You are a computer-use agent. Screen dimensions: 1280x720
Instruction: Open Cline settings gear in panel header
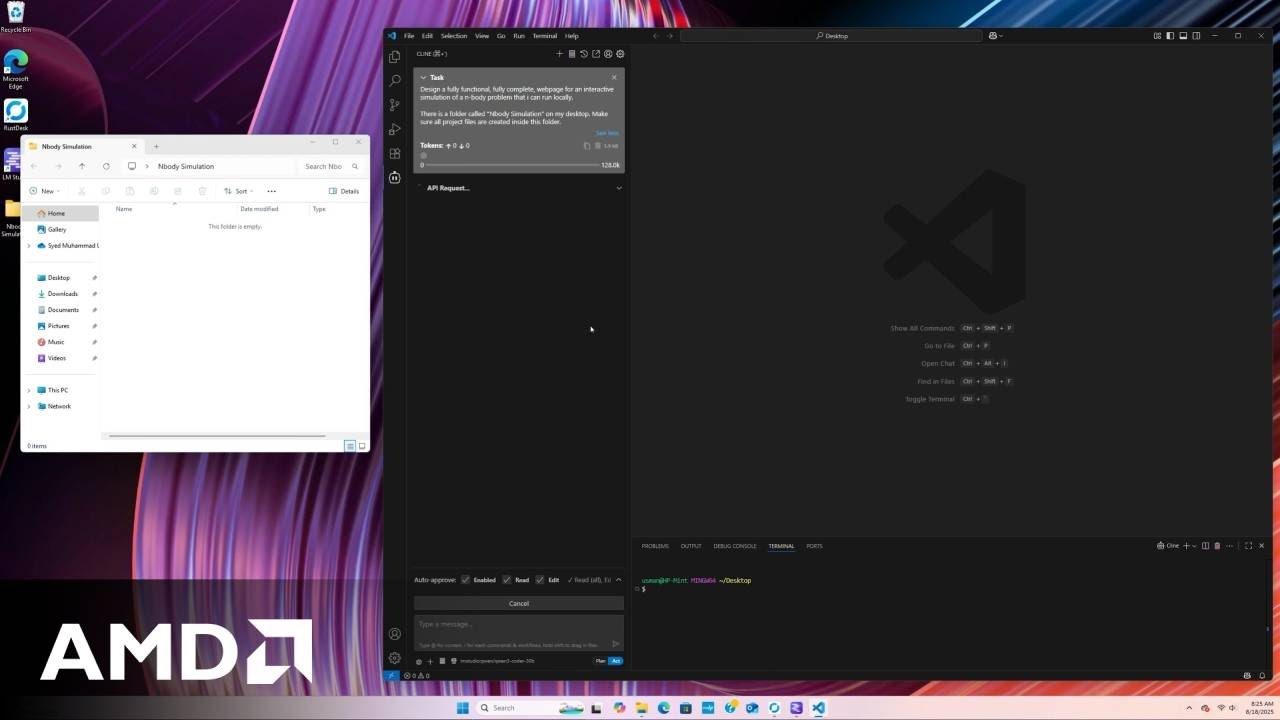pyautogui.click(x=620, y=54)
